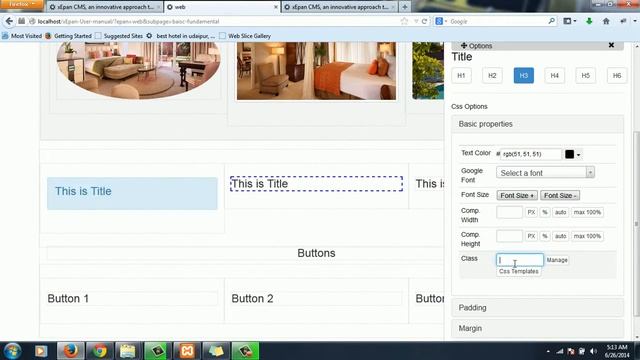Open a new tab with plus button
Image resolution: width=640 pixels, height=360 pixels.
404,7
